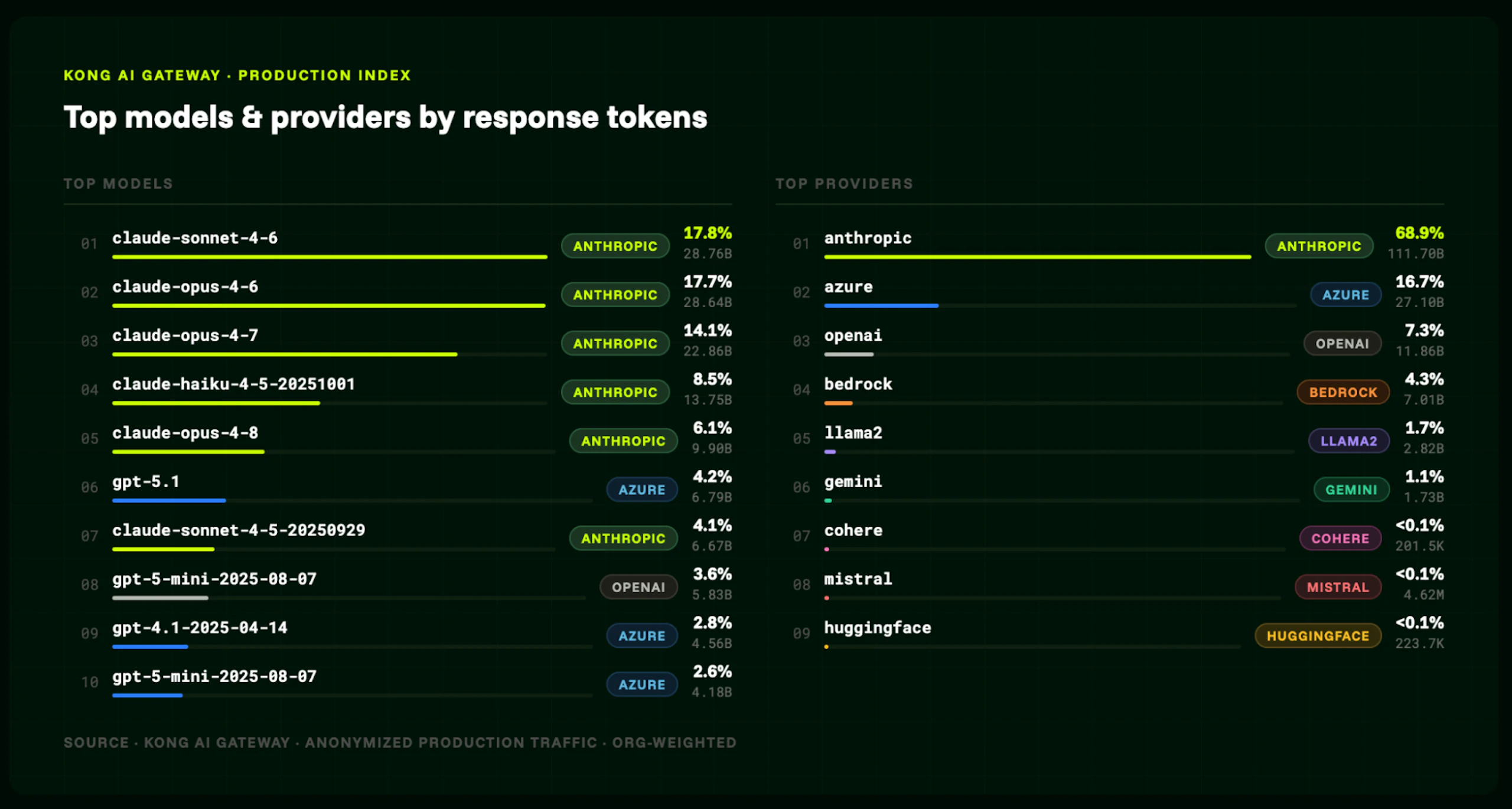
Task: Click the 6.67B token count
Action: 712,546
